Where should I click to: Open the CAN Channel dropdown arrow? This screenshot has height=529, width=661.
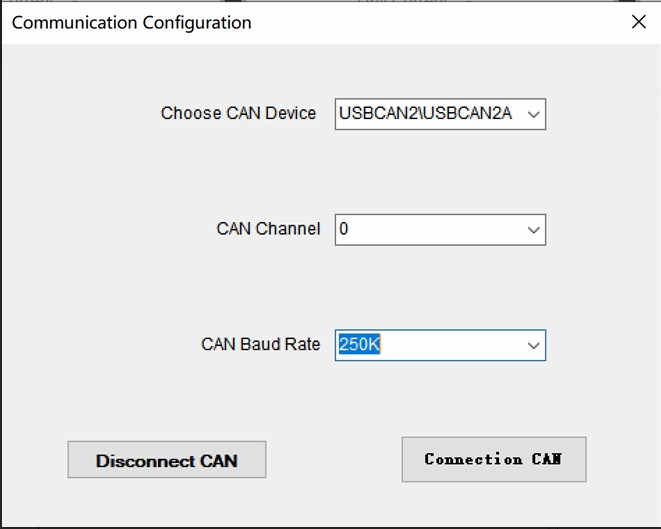click(x=534, y=230)
